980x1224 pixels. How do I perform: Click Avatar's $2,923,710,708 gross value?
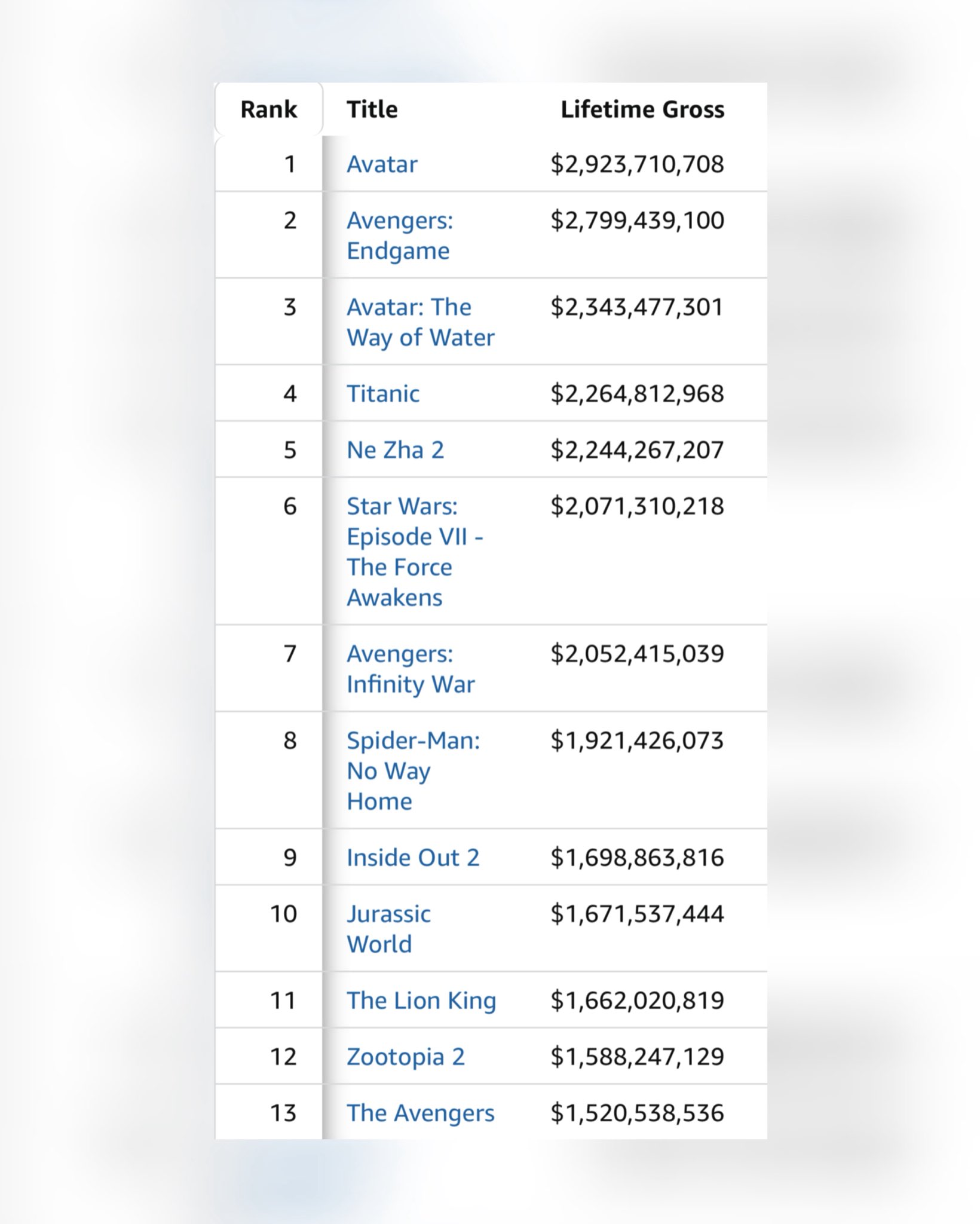[x=637, y=164]
